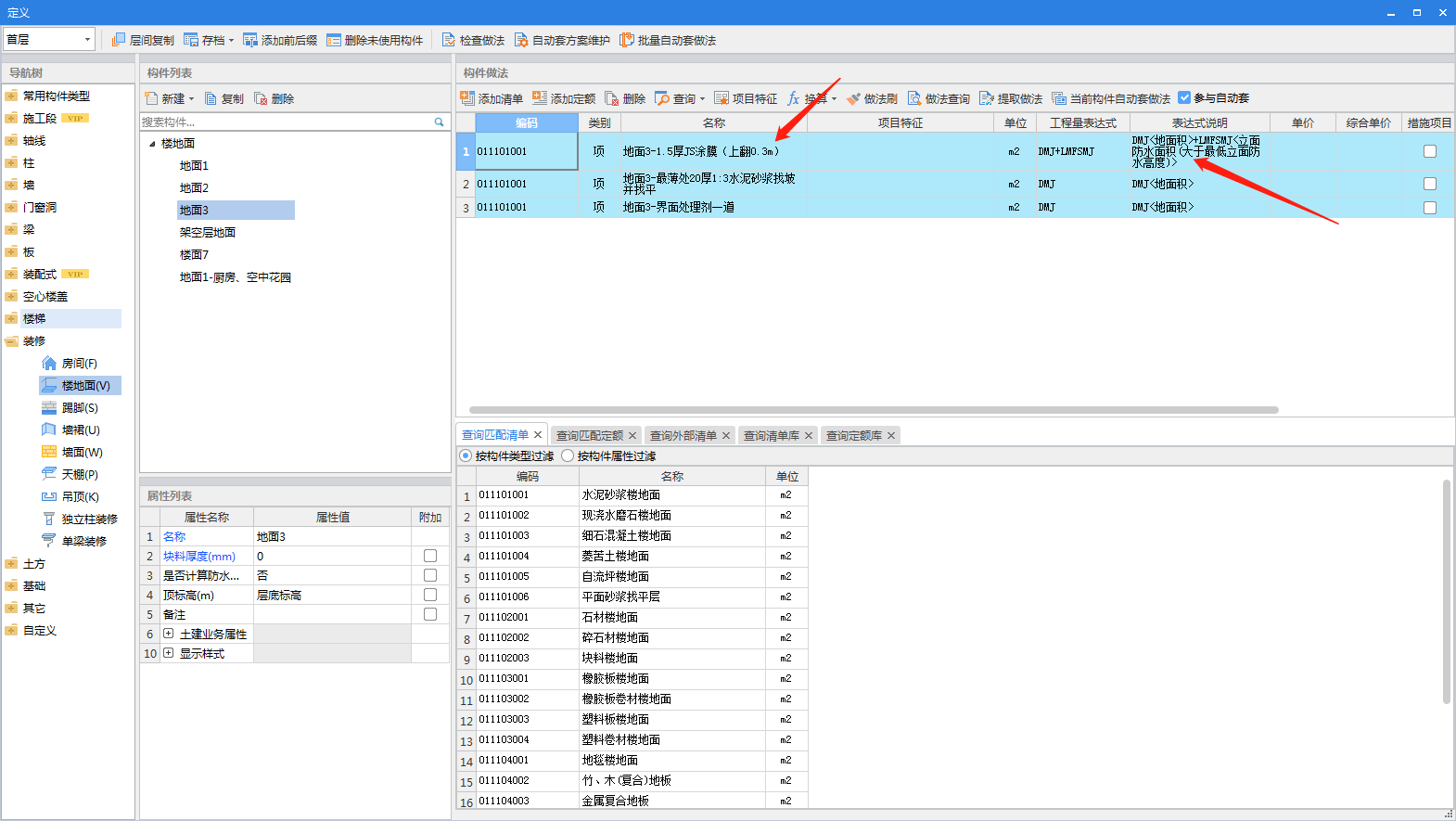Viewport: 1456px width, 821px height.
Task: Close the 查询匹配清单 tab
Action: click(538, 435)
